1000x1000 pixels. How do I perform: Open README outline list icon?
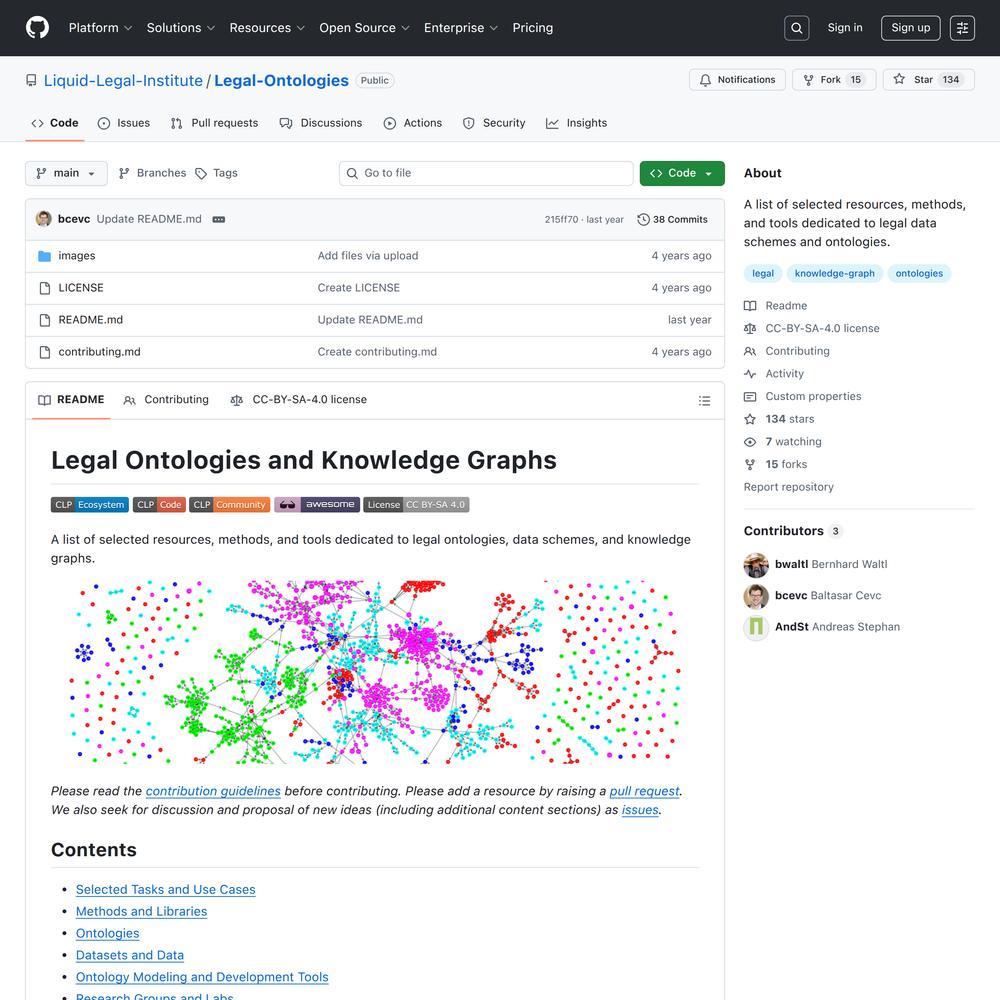click(x=704, y=401)
